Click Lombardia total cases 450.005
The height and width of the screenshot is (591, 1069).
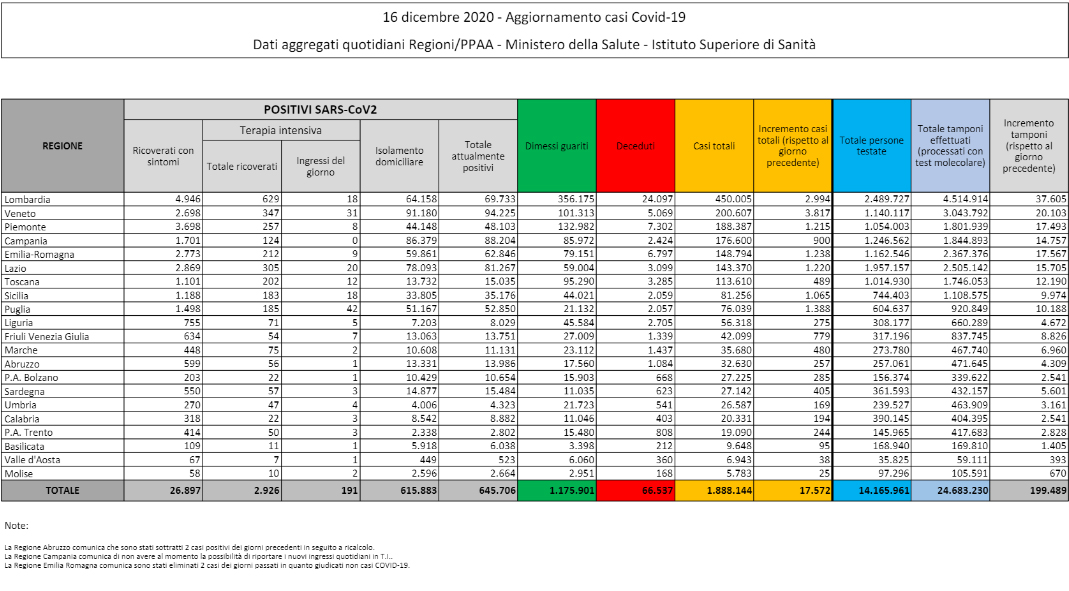(x=714, y=200)
